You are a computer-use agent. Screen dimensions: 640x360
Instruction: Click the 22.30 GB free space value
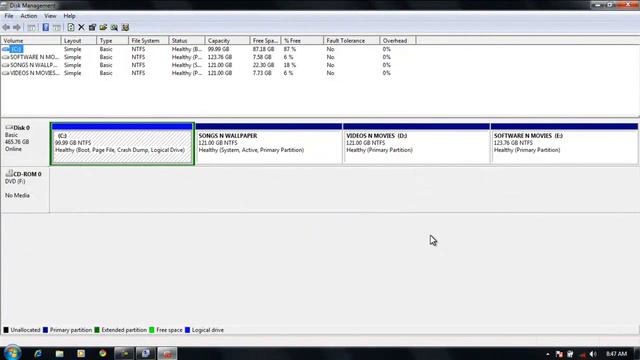(263, 65)
